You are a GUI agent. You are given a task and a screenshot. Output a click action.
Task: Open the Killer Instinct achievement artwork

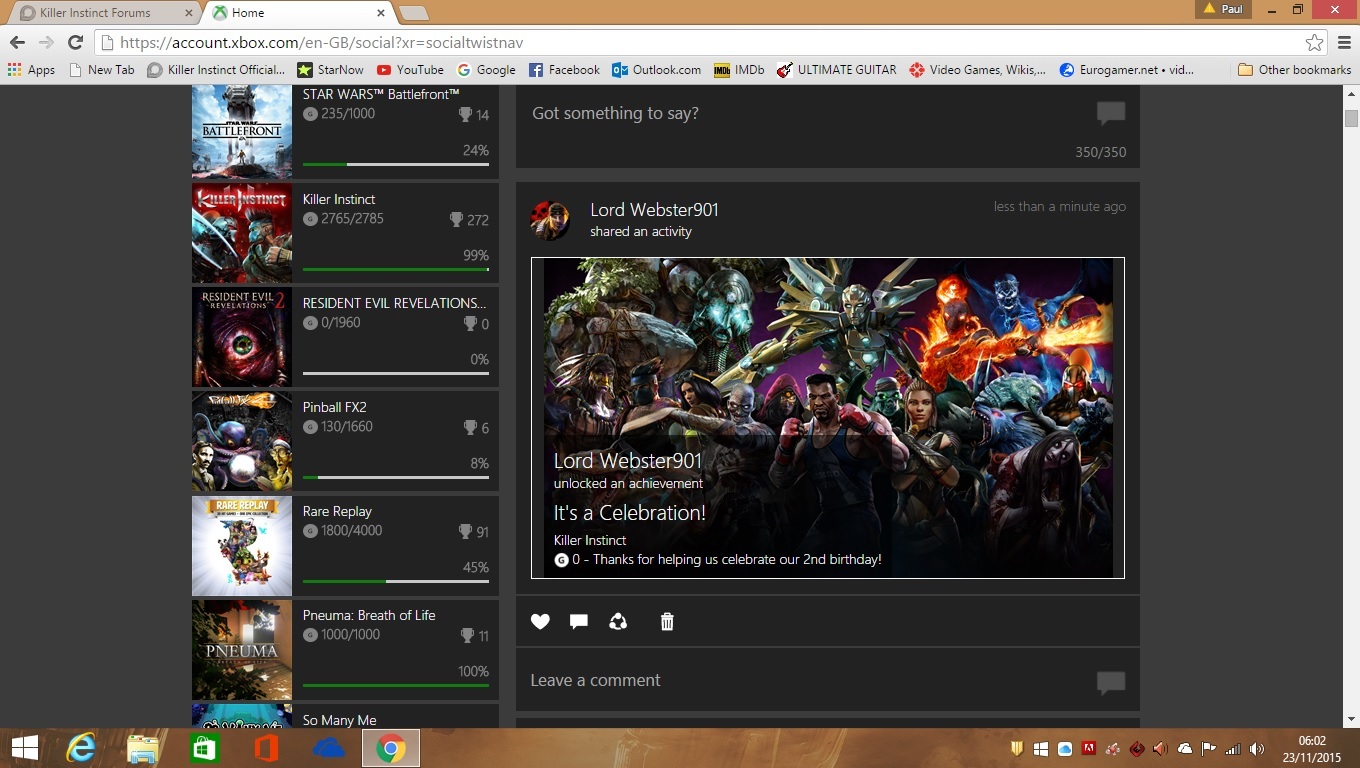[x=828, y=418]
